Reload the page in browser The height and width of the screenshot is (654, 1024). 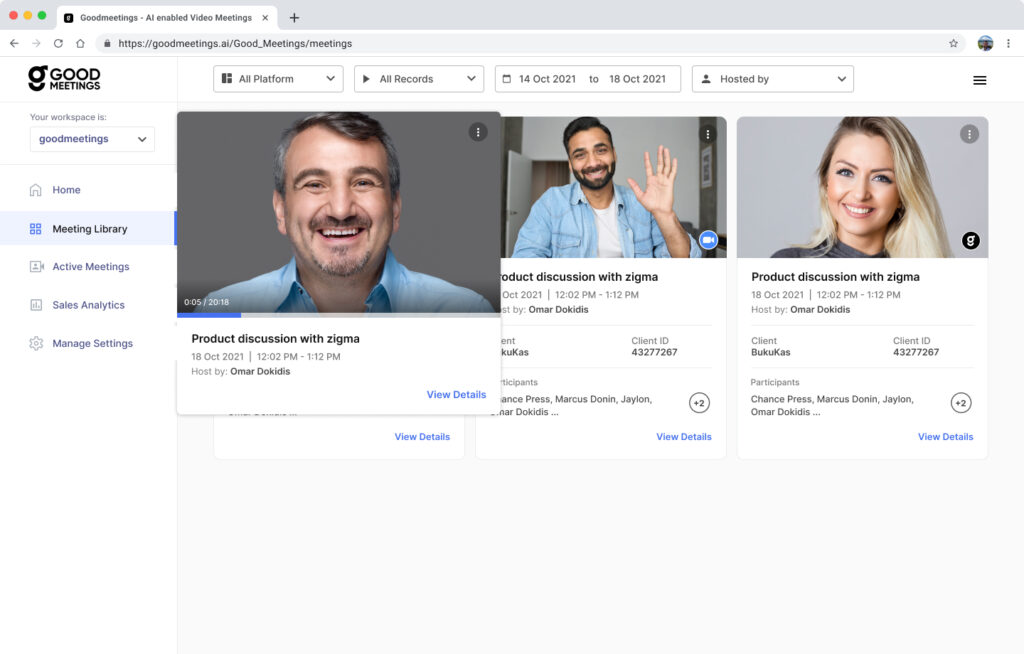[58, 43]
